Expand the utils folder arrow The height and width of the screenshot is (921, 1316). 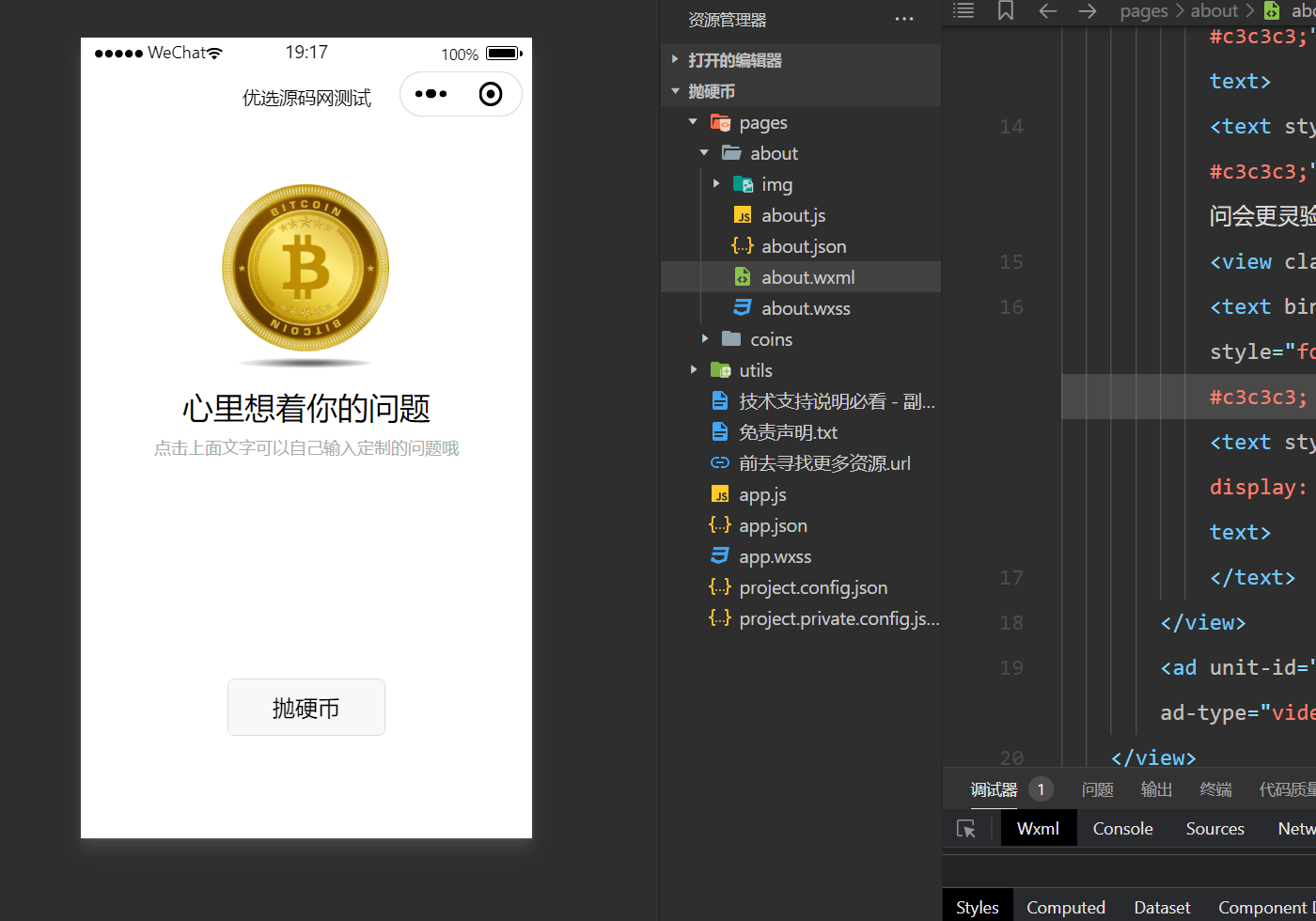click(x=694, y=370)
